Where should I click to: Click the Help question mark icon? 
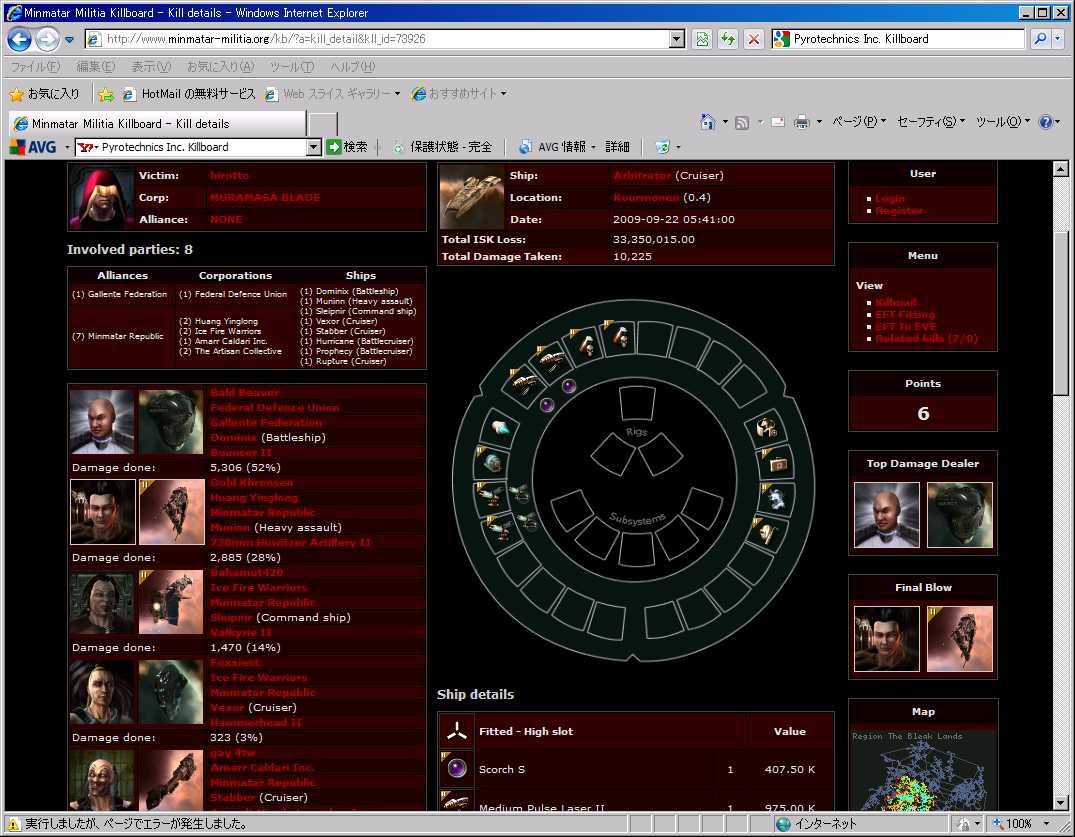(x=1046, y=122)
